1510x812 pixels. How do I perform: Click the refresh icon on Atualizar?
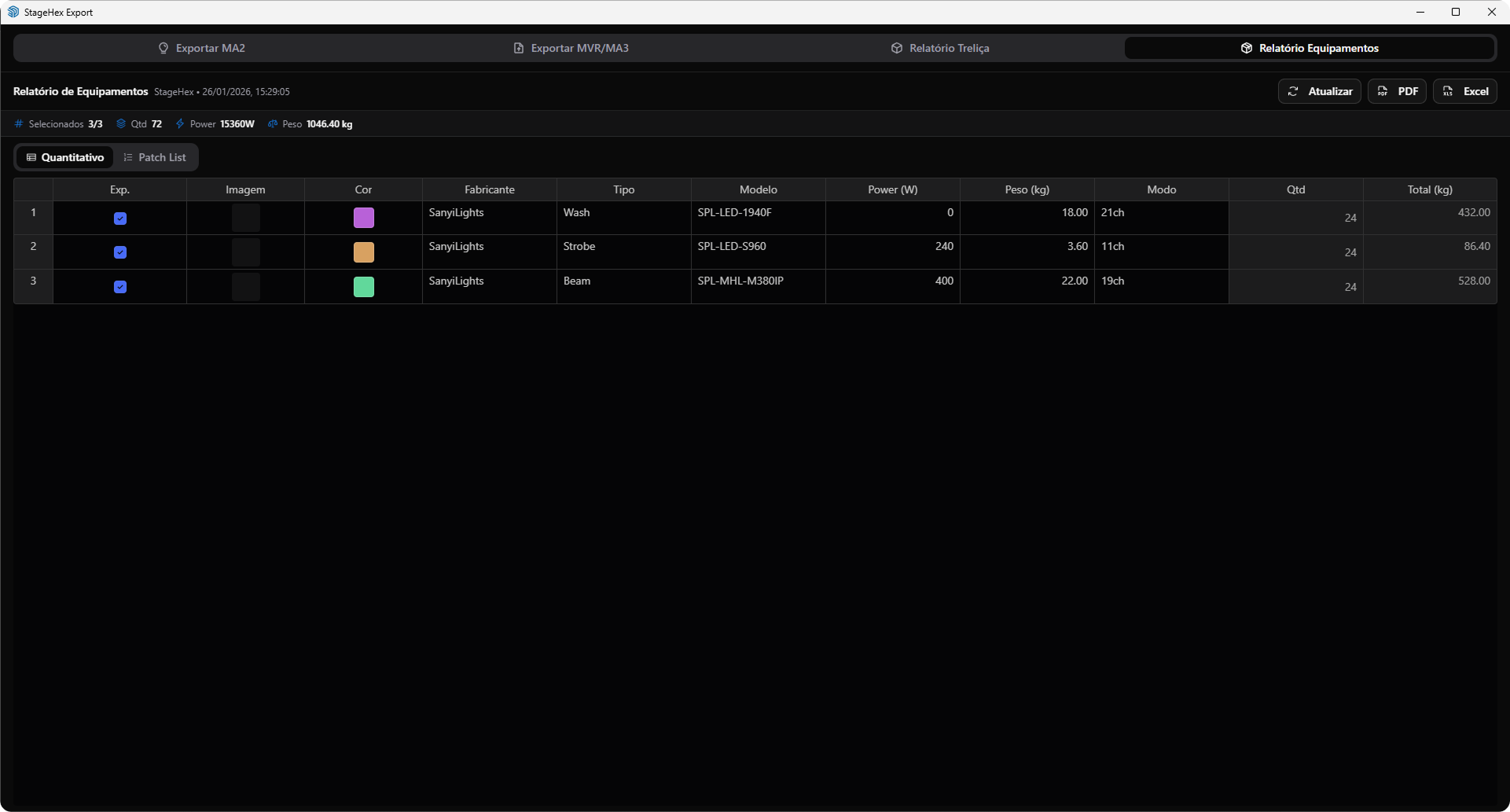[x=1293, y=91]
